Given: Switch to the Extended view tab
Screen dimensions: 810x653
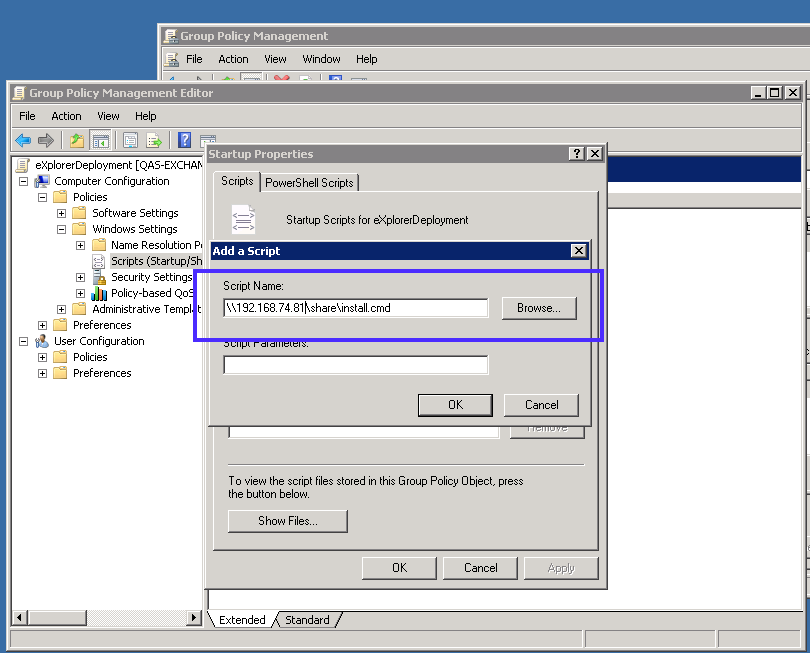Looking at the screenshot, I should coord(242,620).
